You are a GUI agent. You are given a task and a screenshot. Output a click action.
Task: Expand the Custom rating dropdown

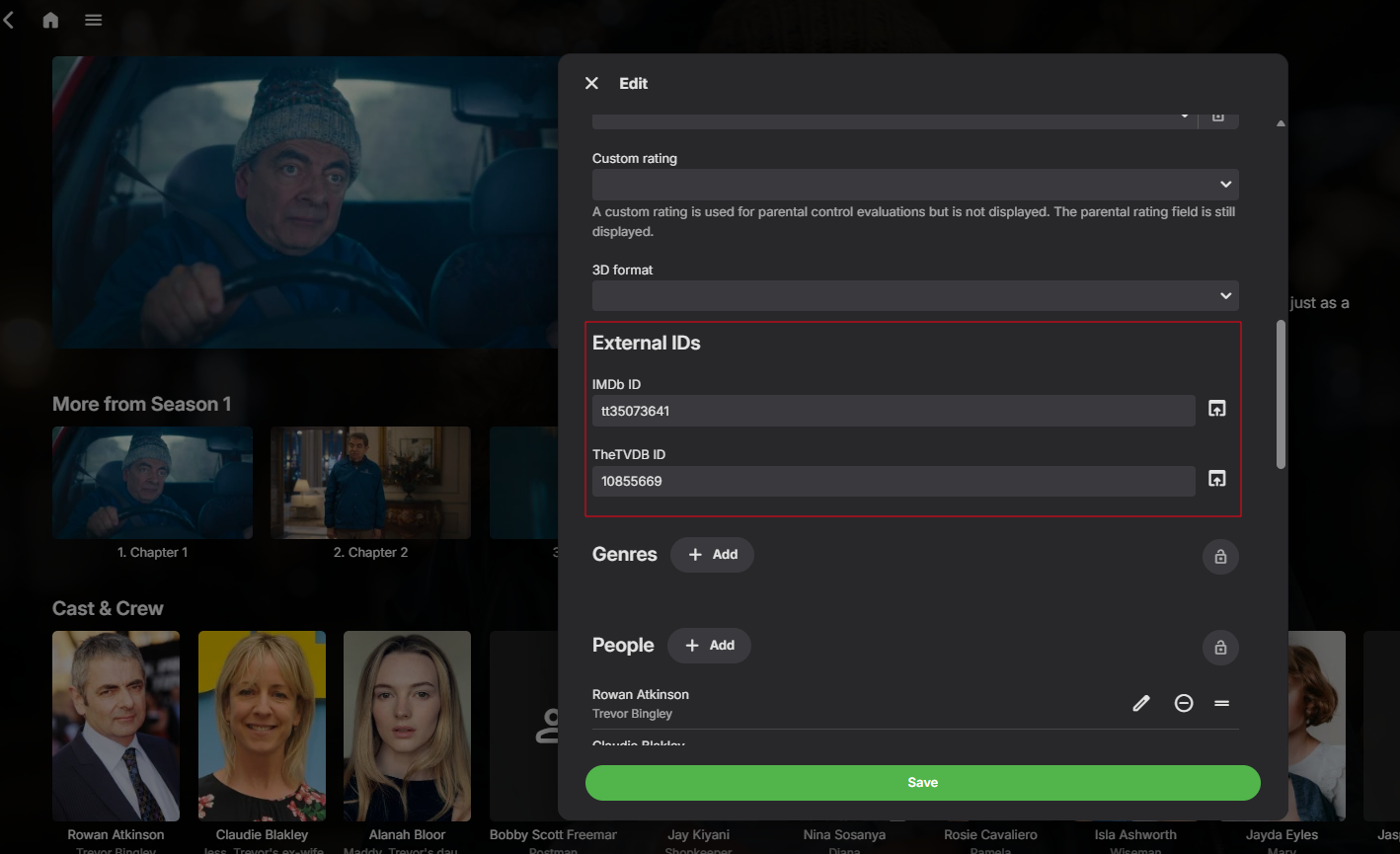[915, 185]
